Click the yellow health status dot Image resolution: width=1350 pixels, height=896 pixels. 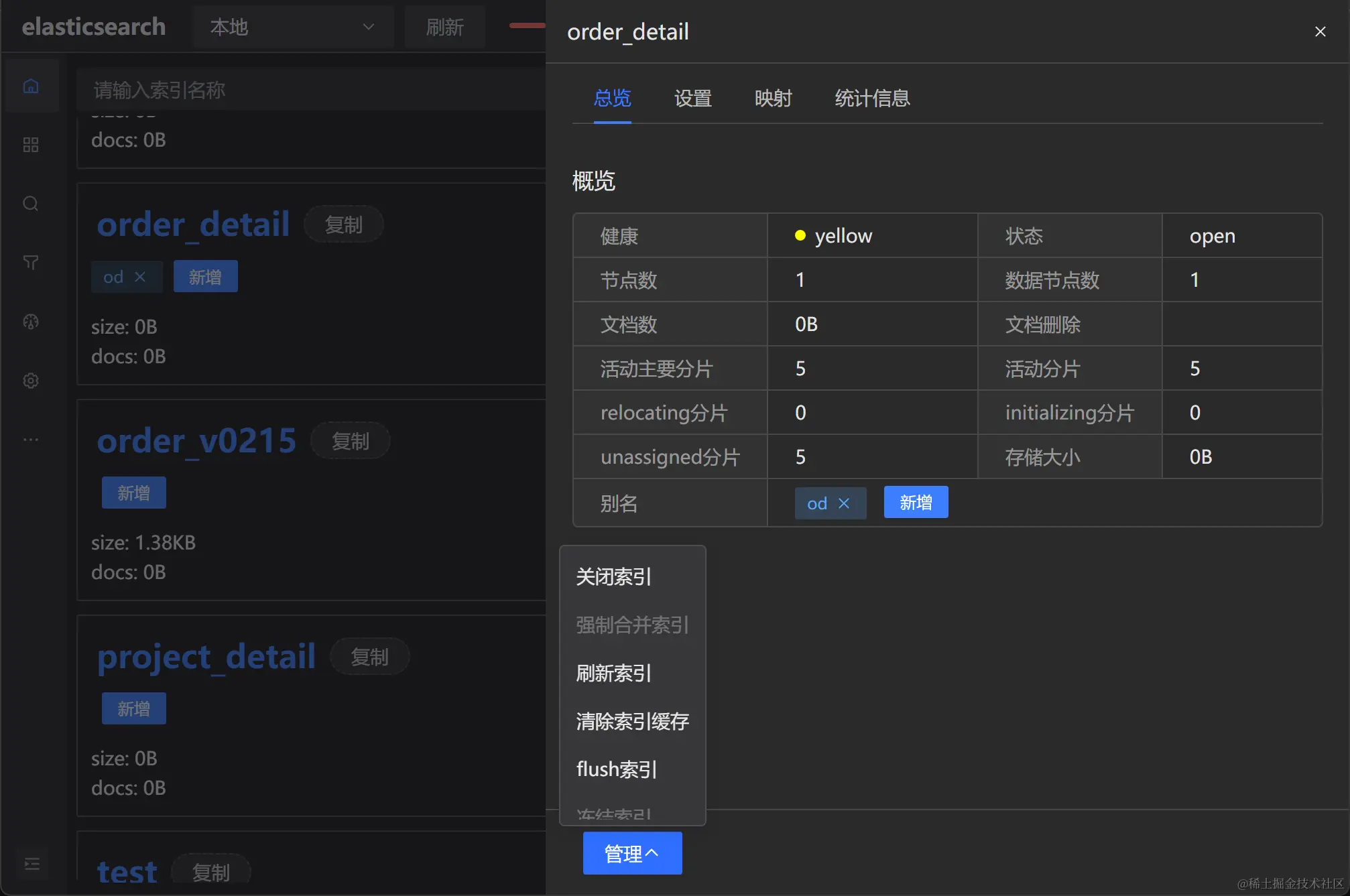(x=800, y=235)
